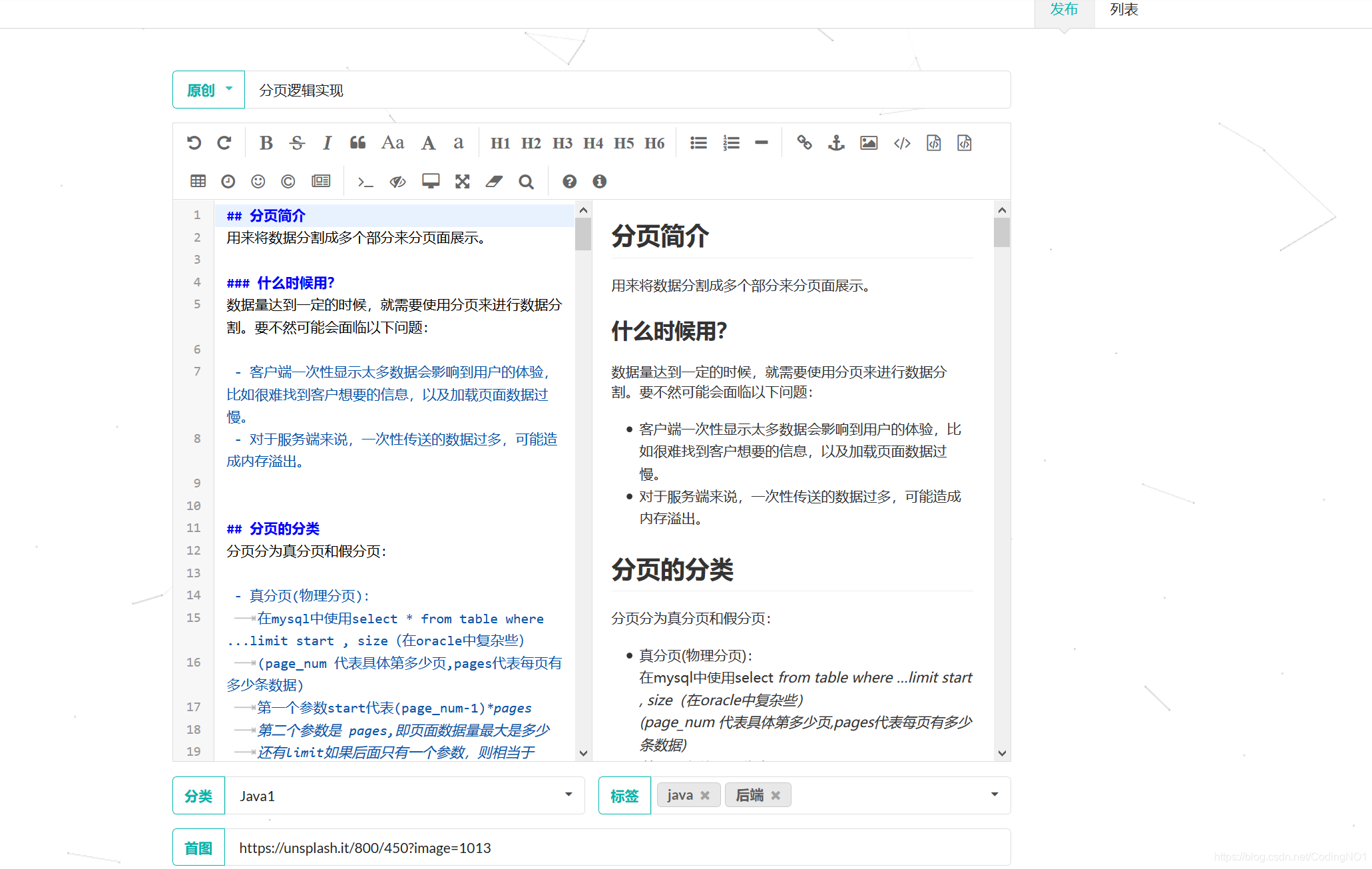Toggle fullscreen editing mode

point(463,181)
